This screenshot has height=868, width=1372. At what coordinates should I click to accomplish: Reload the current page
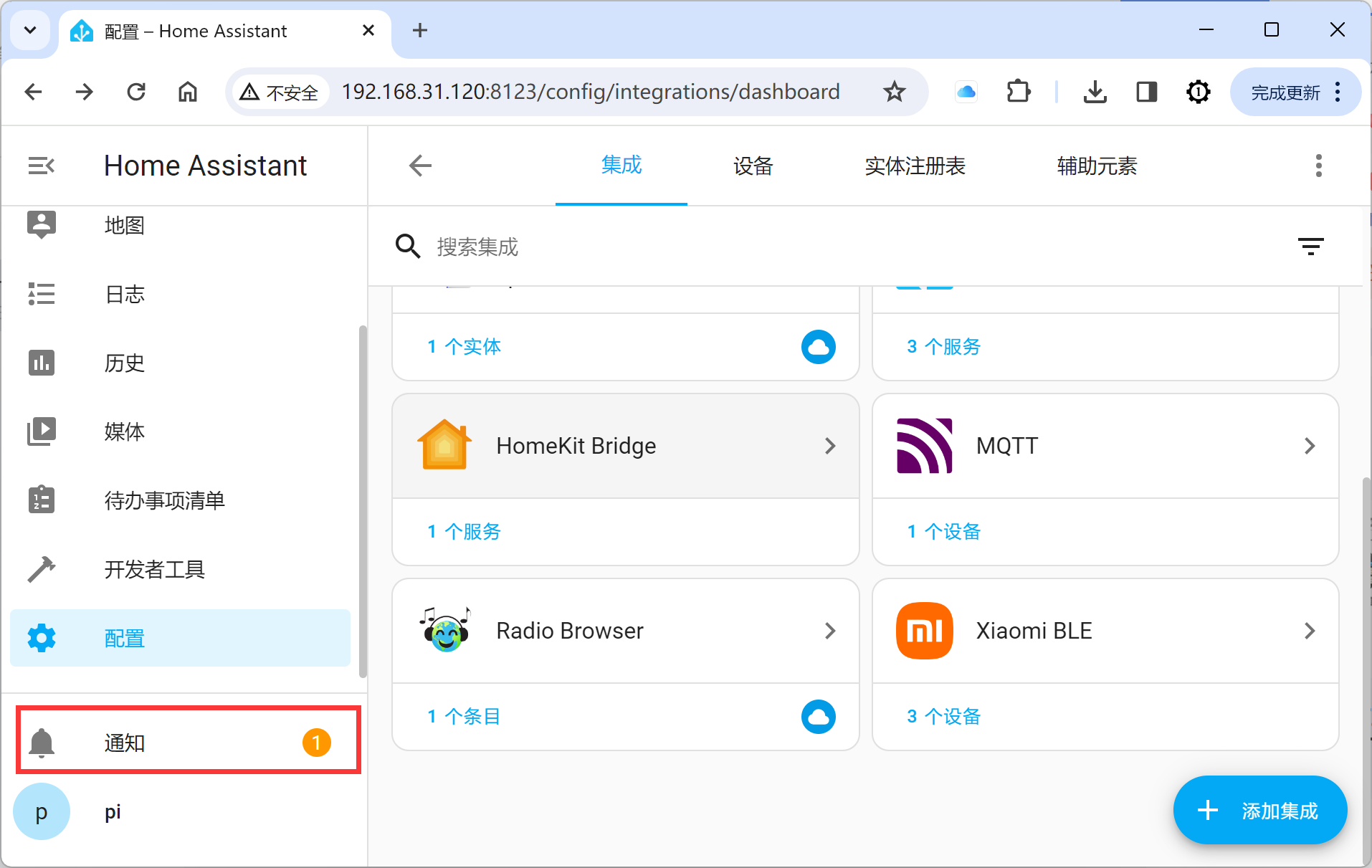point(136,92)
